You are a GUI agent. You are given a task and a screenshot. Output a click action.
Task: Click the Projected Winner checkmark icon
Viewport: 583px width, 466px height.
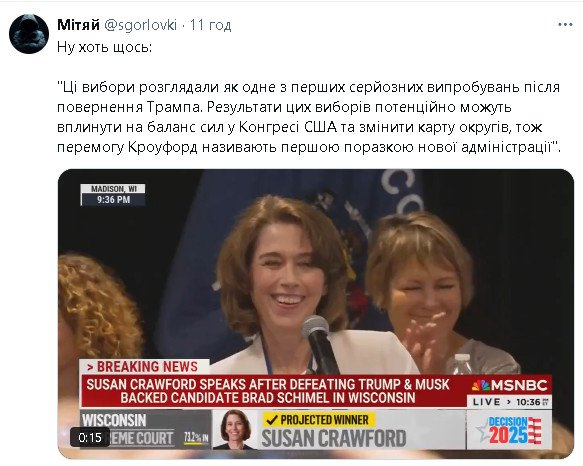click(272, 420)
